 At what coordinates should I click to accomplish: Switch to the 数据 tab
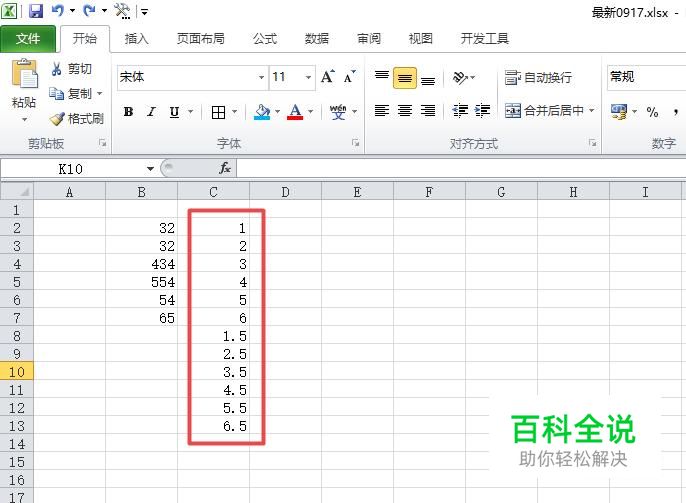[x=317, y=39]
